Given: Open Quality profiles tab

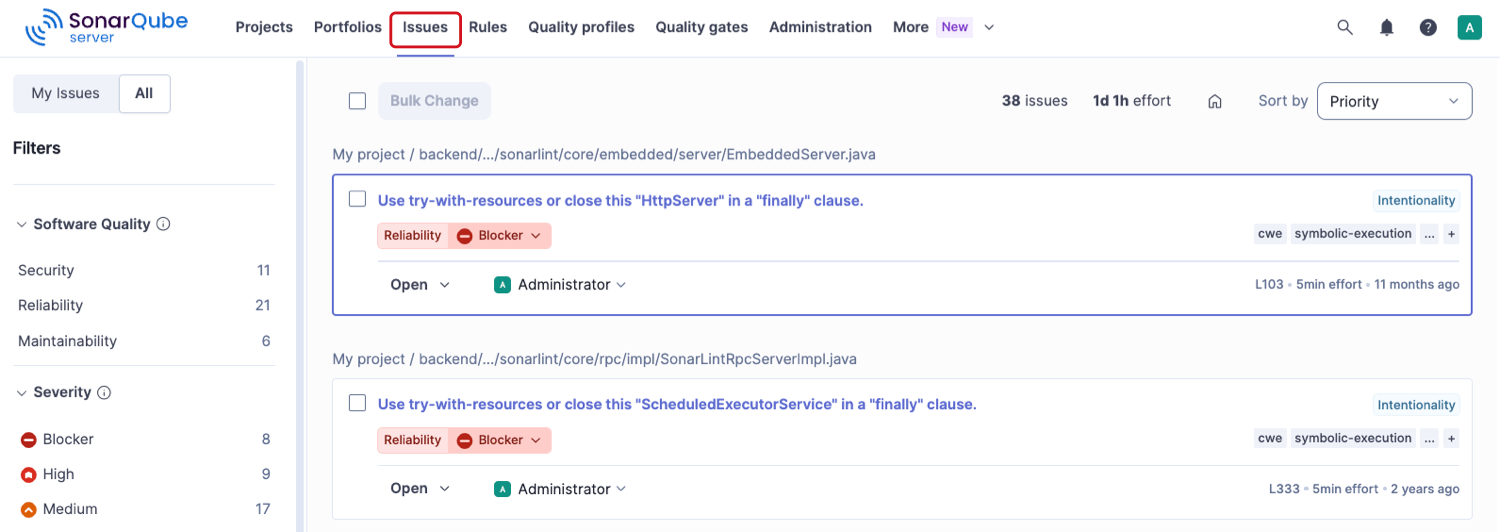Looking at the screenshot, I should click(581, 27).
